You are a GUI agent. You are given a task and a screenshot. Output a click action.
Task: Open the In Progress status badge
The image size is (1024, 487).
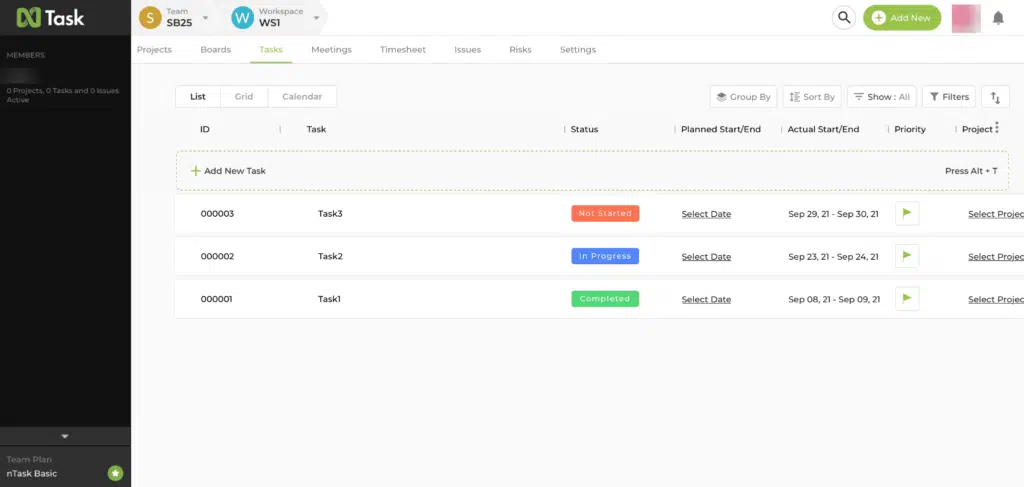coord(605,256)
